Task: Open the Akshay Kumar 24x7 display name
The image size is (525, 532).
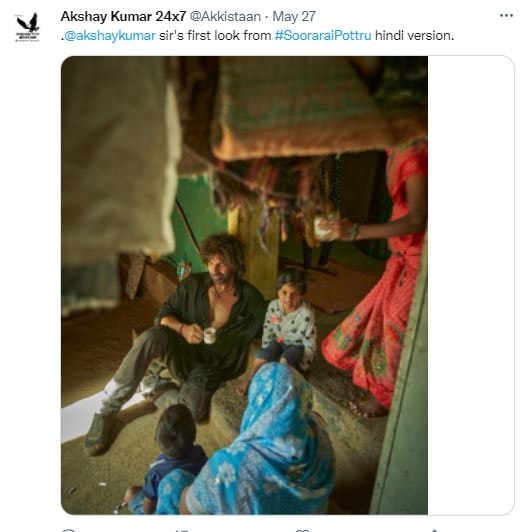Action: coord(123,16)
